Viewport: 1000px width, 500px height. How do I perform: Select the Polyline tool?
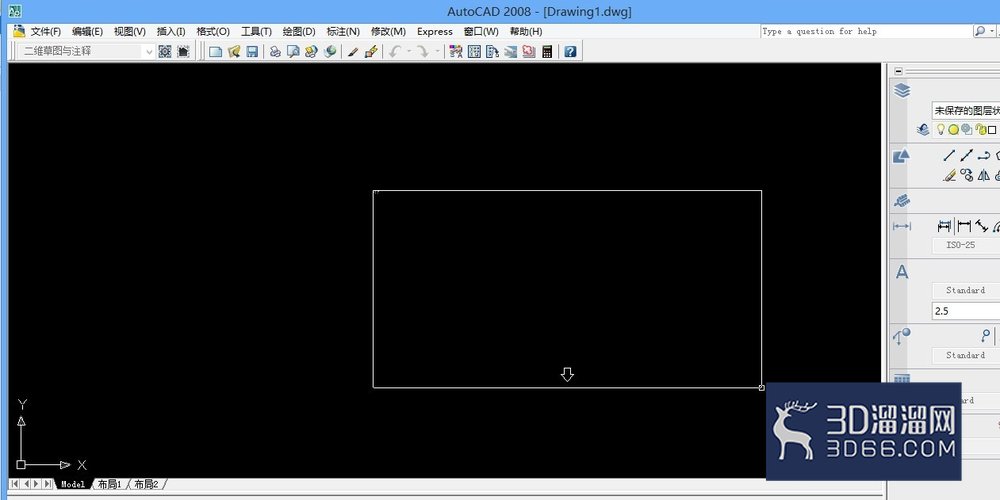[x=984, y=155]
